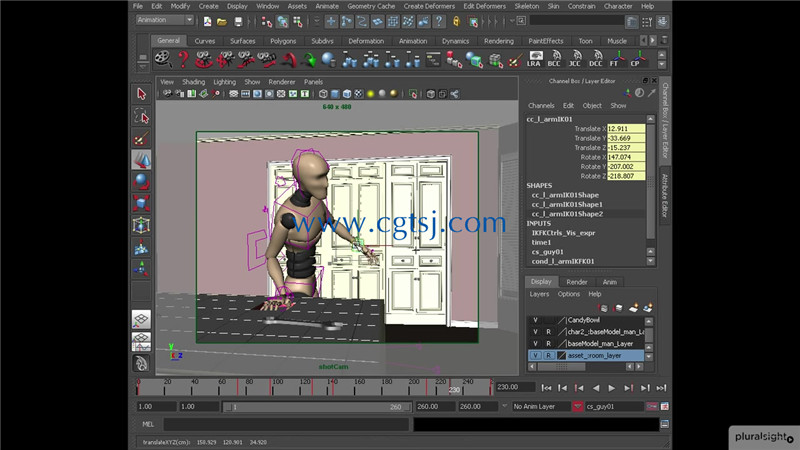Toggle visibility V of asset_:room_layer
The height and width of the screenshot is (450, 800).
pyautogui.click(x=535, y=356)
